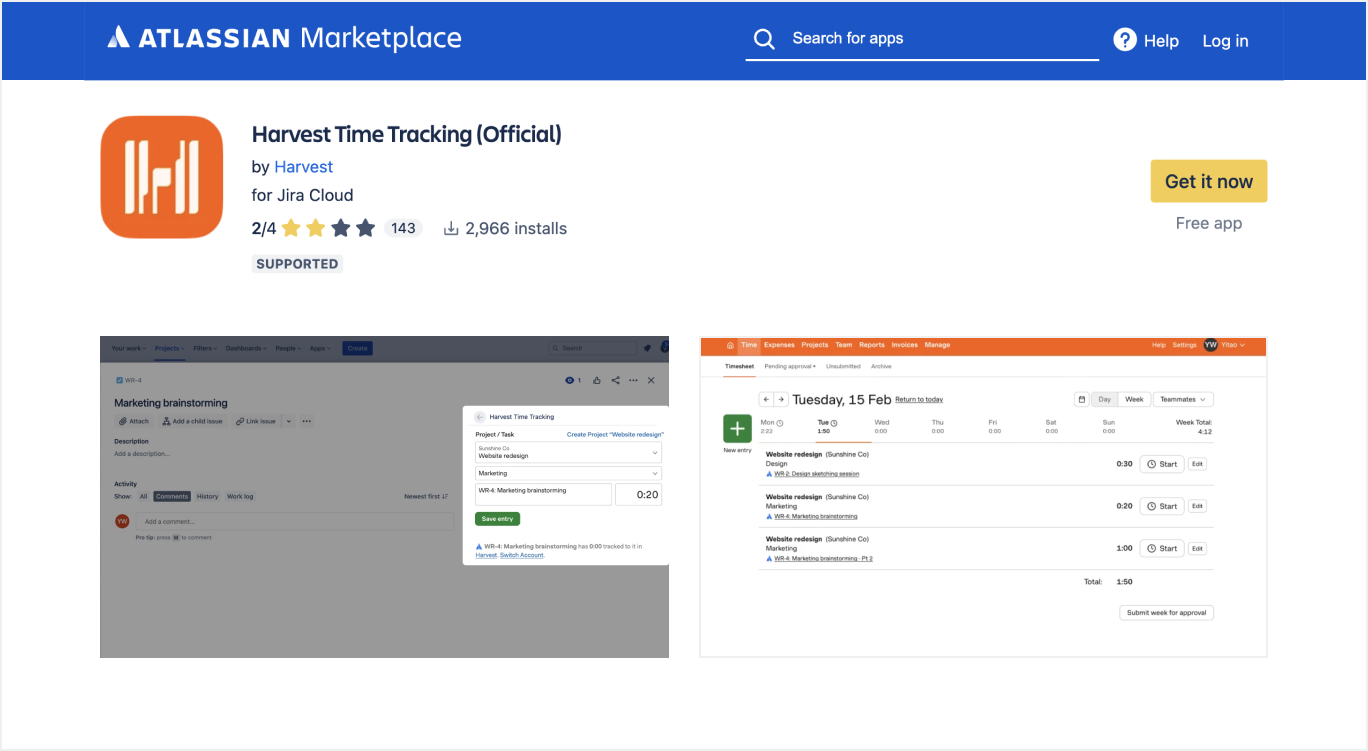Click the Log in link
Screen dimensions: 1368x751
1225,41
